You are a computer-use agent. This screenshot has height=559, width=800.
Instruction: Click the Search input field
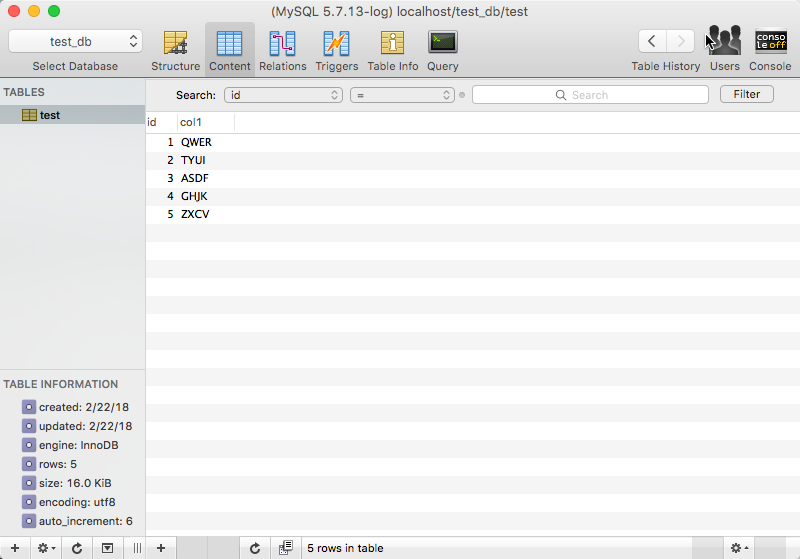tap(590, 95)
